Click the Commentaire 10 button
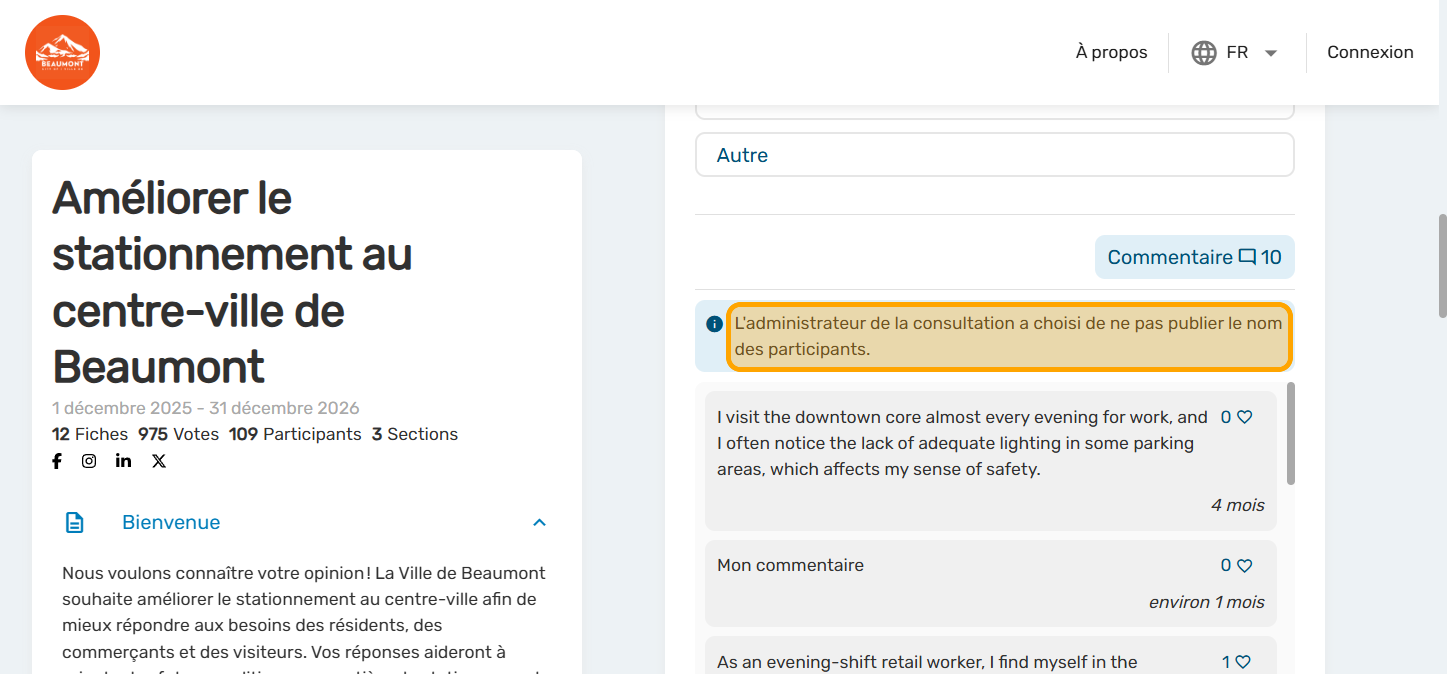This screenshot has width=1447, height=674. click(x=1194, y=257)
